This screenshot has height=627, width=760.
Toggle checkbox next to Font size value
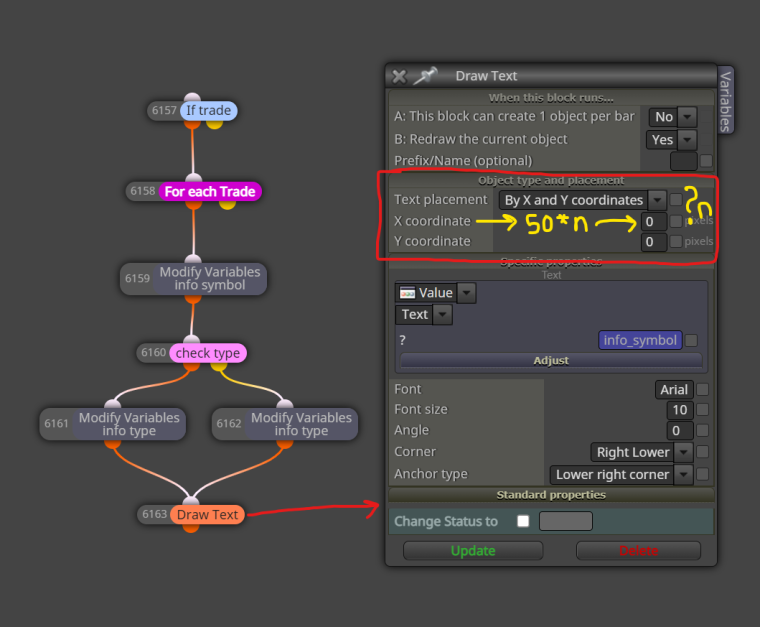tap(702, 410)
